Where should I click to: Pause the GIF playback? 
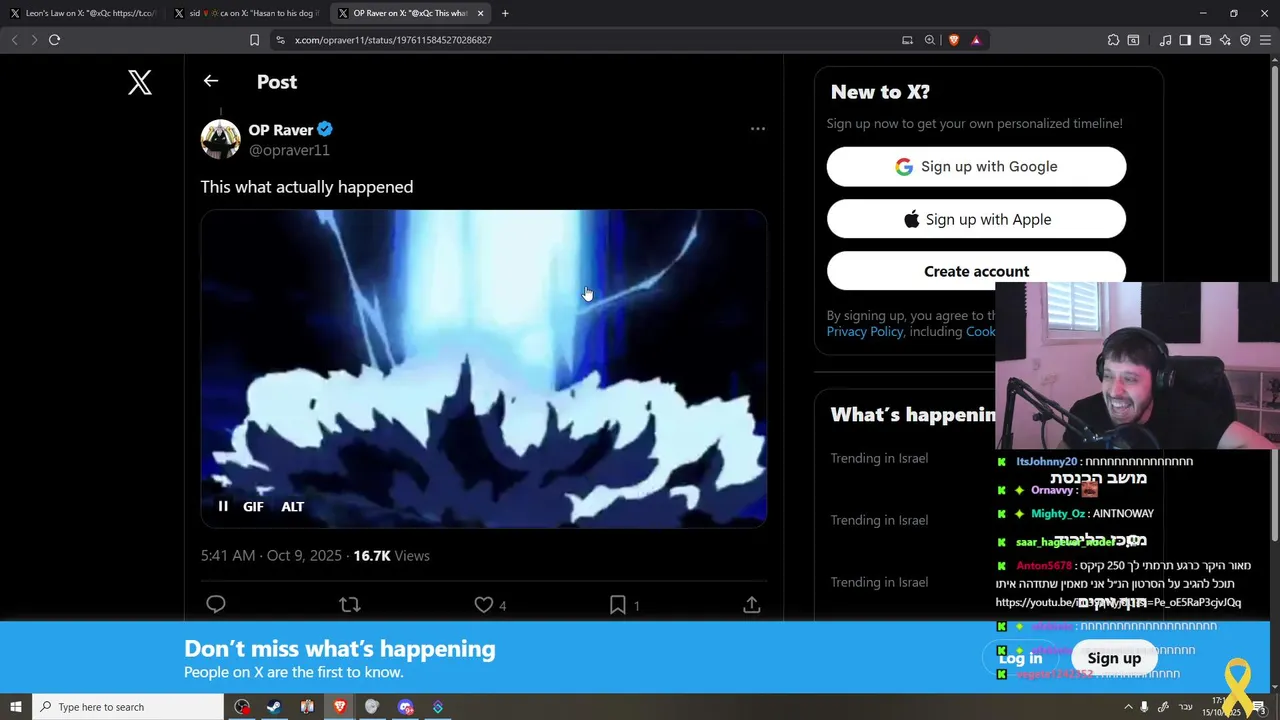click(x=223, y=506)
